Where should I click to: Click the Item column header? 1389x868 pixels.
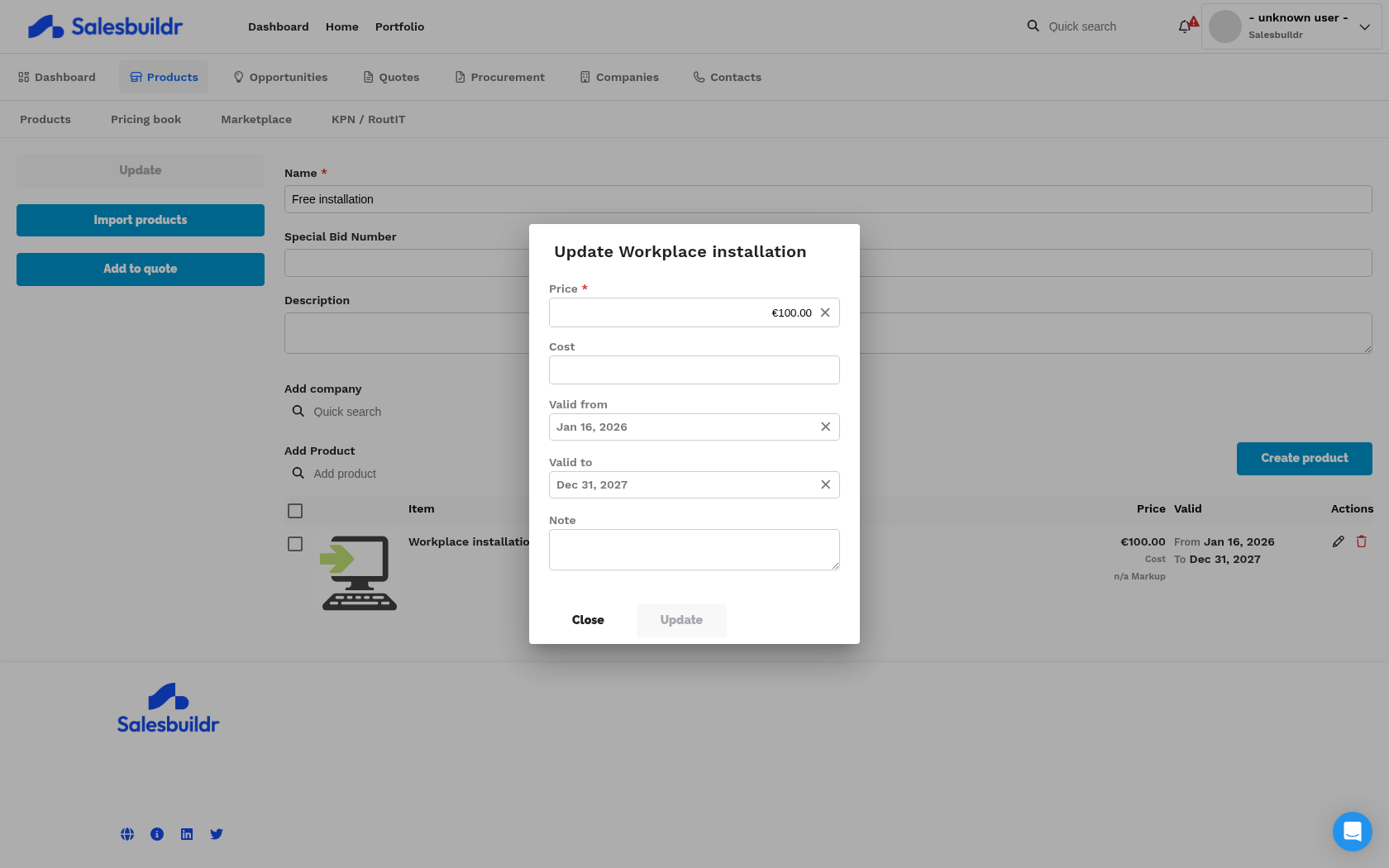(x=422, y=509)
